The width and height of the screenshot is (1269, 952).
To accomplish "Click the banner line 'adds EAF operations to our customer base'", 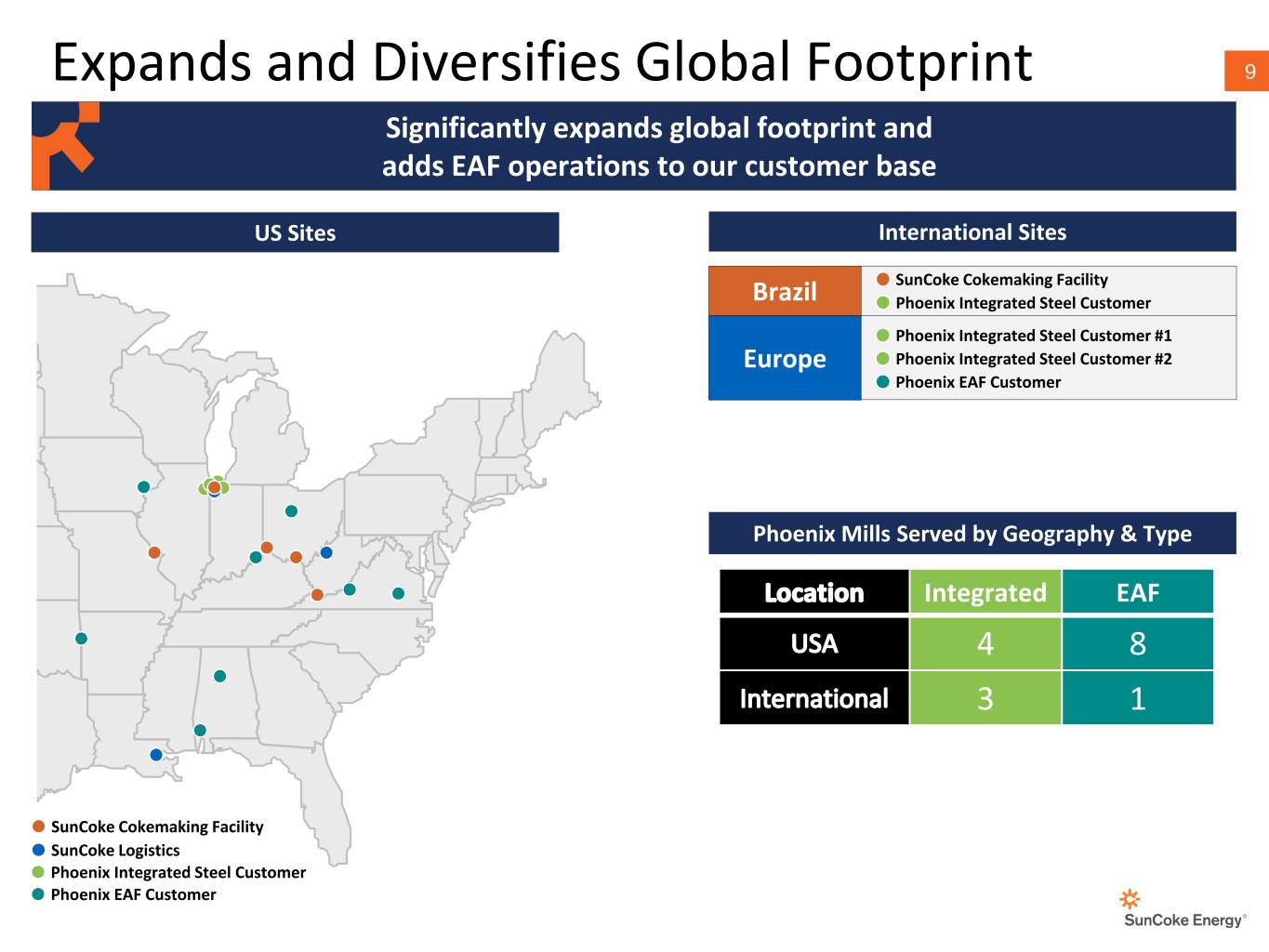I will pyautogui.click(x=659, y=165).
